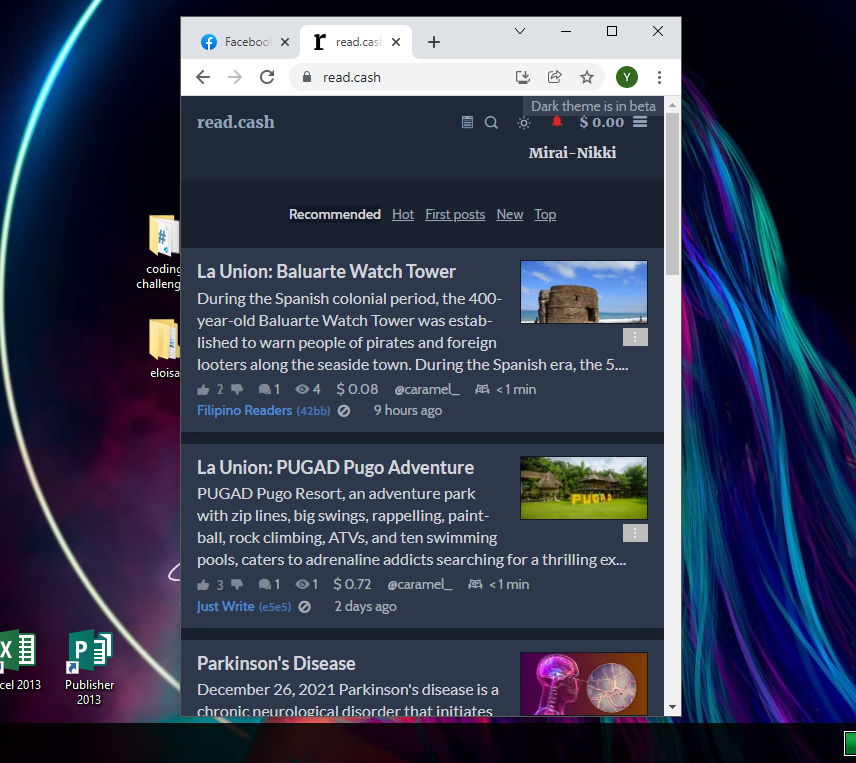Click the 9 hours ago timestamp

(408, 411)
